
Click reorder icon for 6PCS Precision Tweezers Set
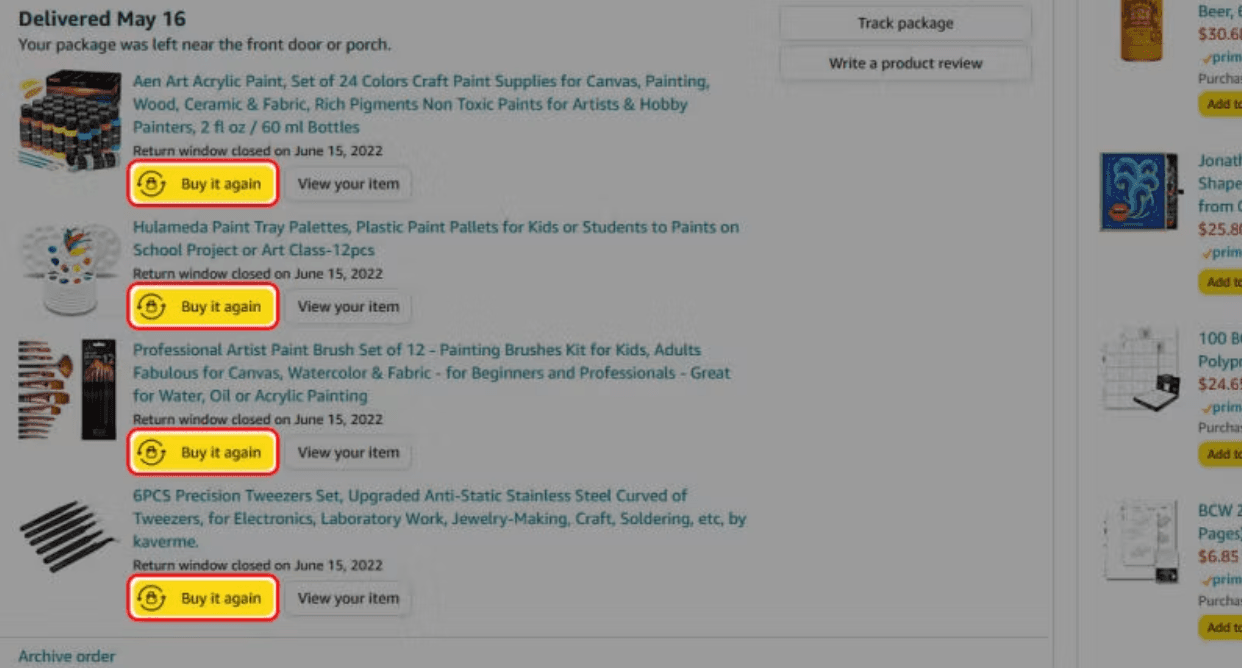pyautogui.click(x=151, y=599)
